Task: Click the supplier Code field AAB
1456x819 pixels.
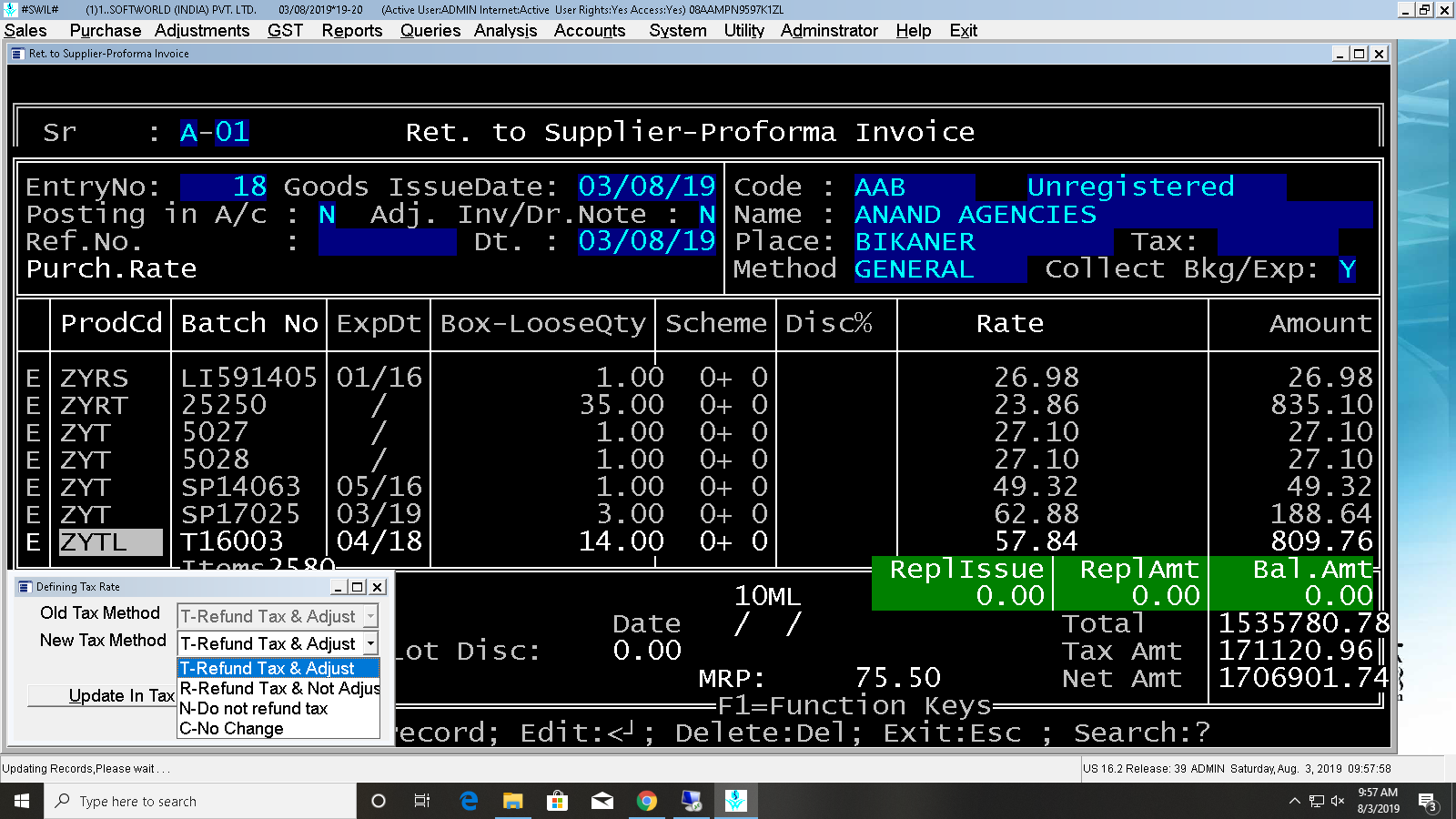Action: [x=915, y=187]
